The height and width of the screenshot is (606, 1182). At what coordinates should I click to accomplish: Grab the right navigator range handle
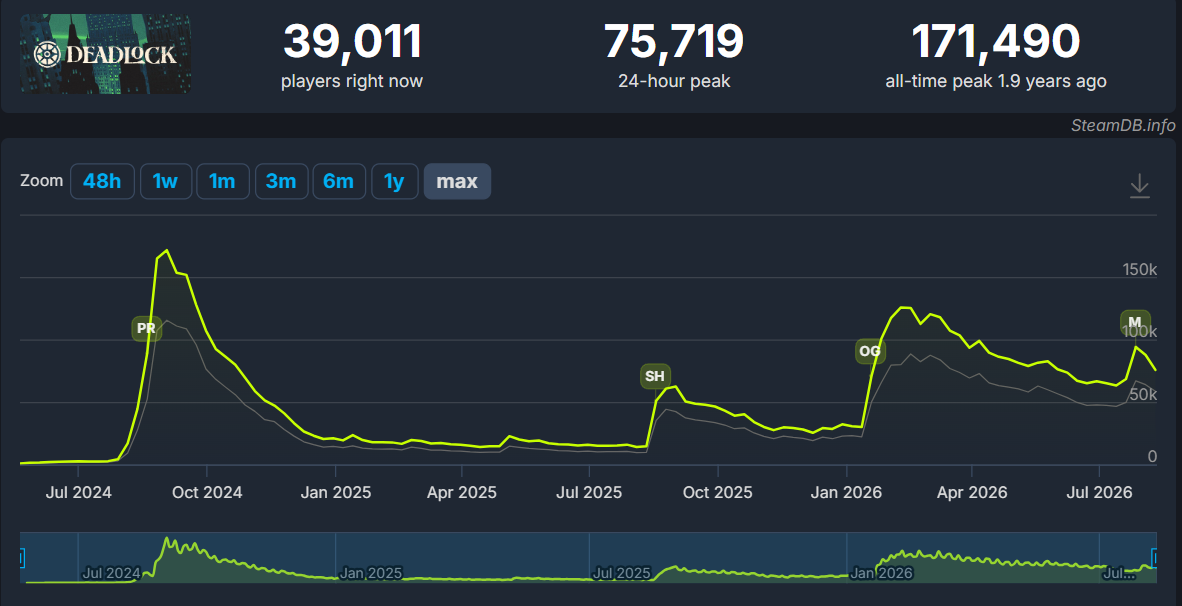(1155, 558)
